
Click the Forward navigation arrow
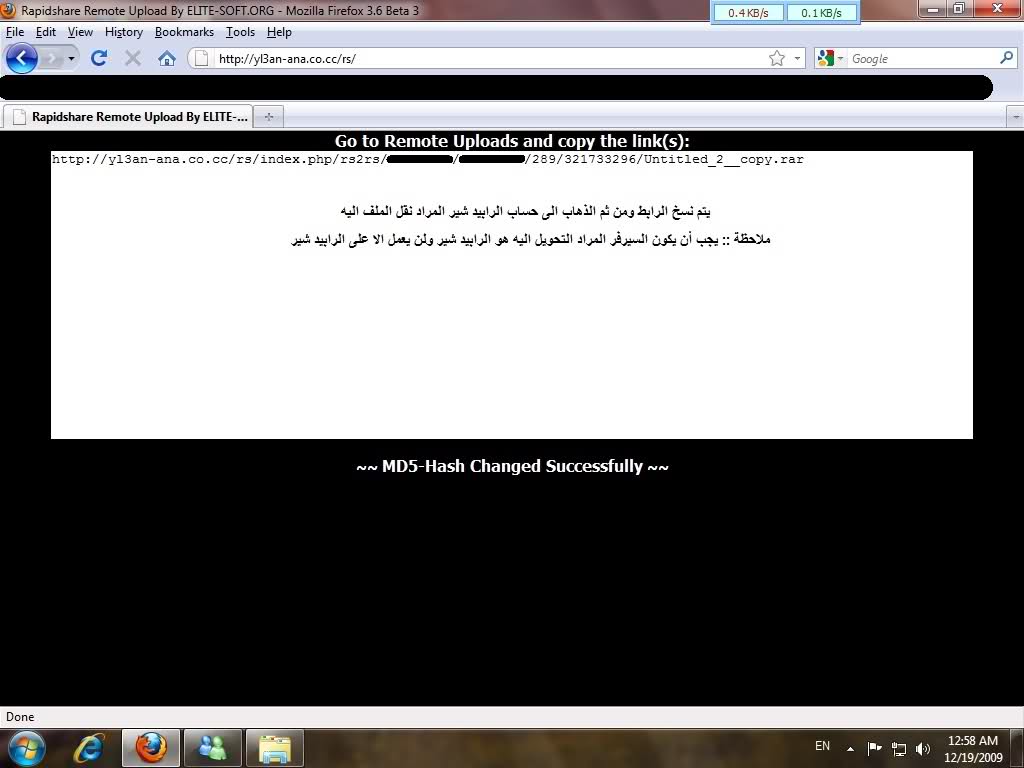(51, 59)
